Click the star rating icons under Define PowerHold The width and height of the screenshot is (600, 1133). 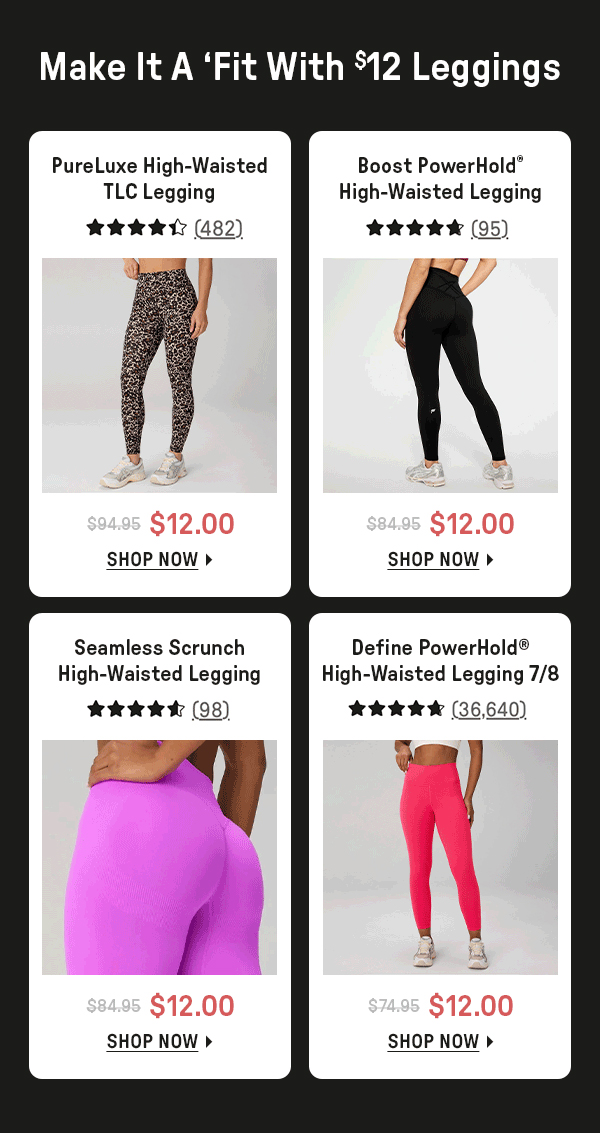[396, 710]
